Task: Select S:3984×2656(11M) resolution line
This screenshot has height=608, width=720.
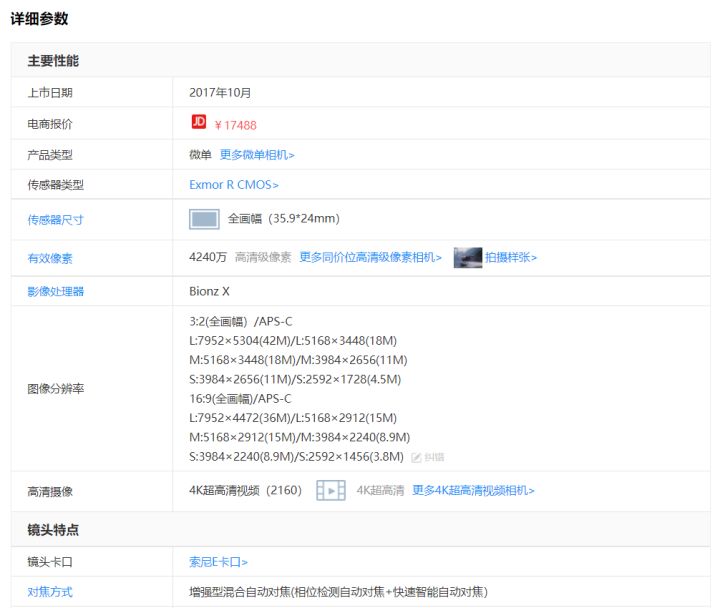Action: pyautogui.click(x=295, y=379)
